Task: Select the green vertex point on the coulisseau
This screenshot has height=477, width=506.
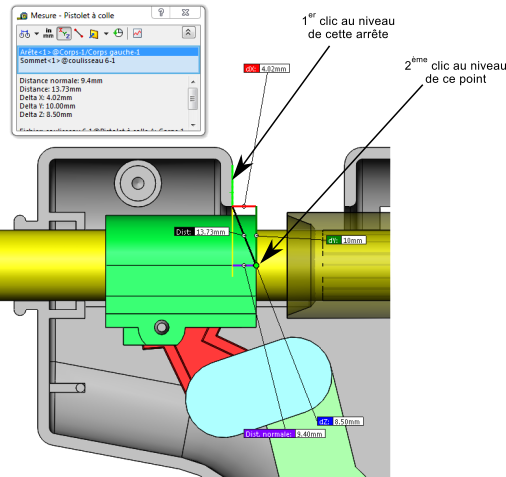Action: click(256, 266)
